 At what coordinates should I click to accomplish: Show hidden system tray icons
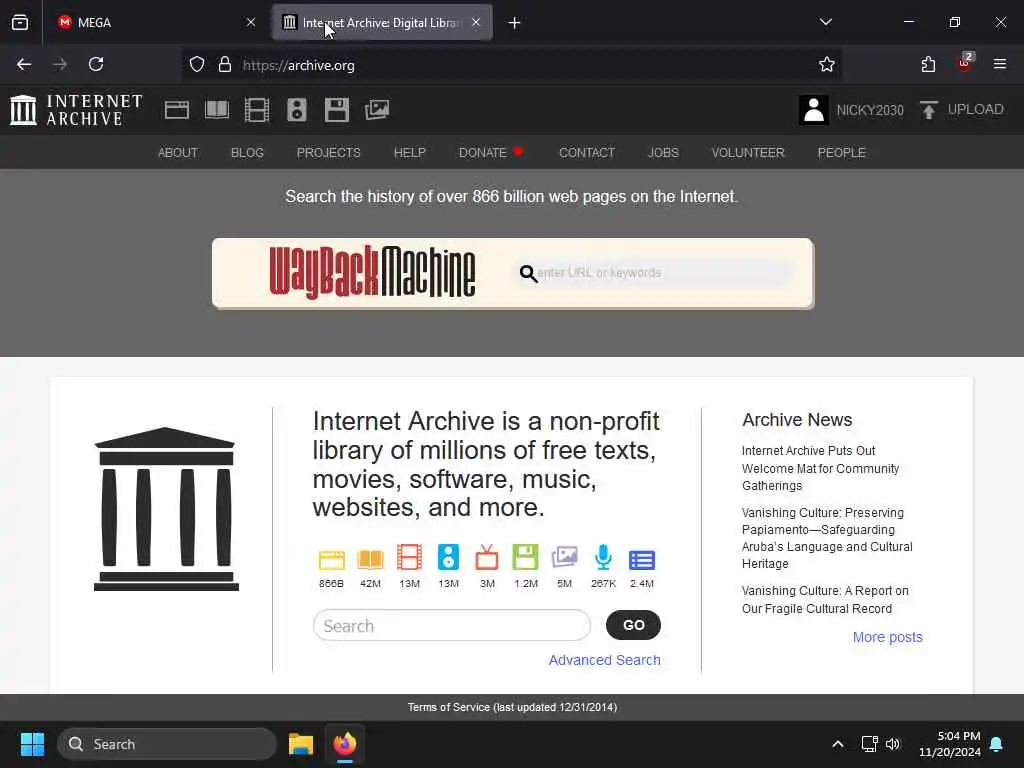coord(838,744)
